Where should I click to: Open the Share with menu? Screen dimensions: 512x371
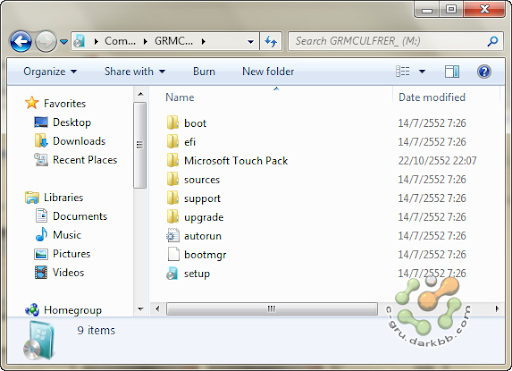pos(135,71)
